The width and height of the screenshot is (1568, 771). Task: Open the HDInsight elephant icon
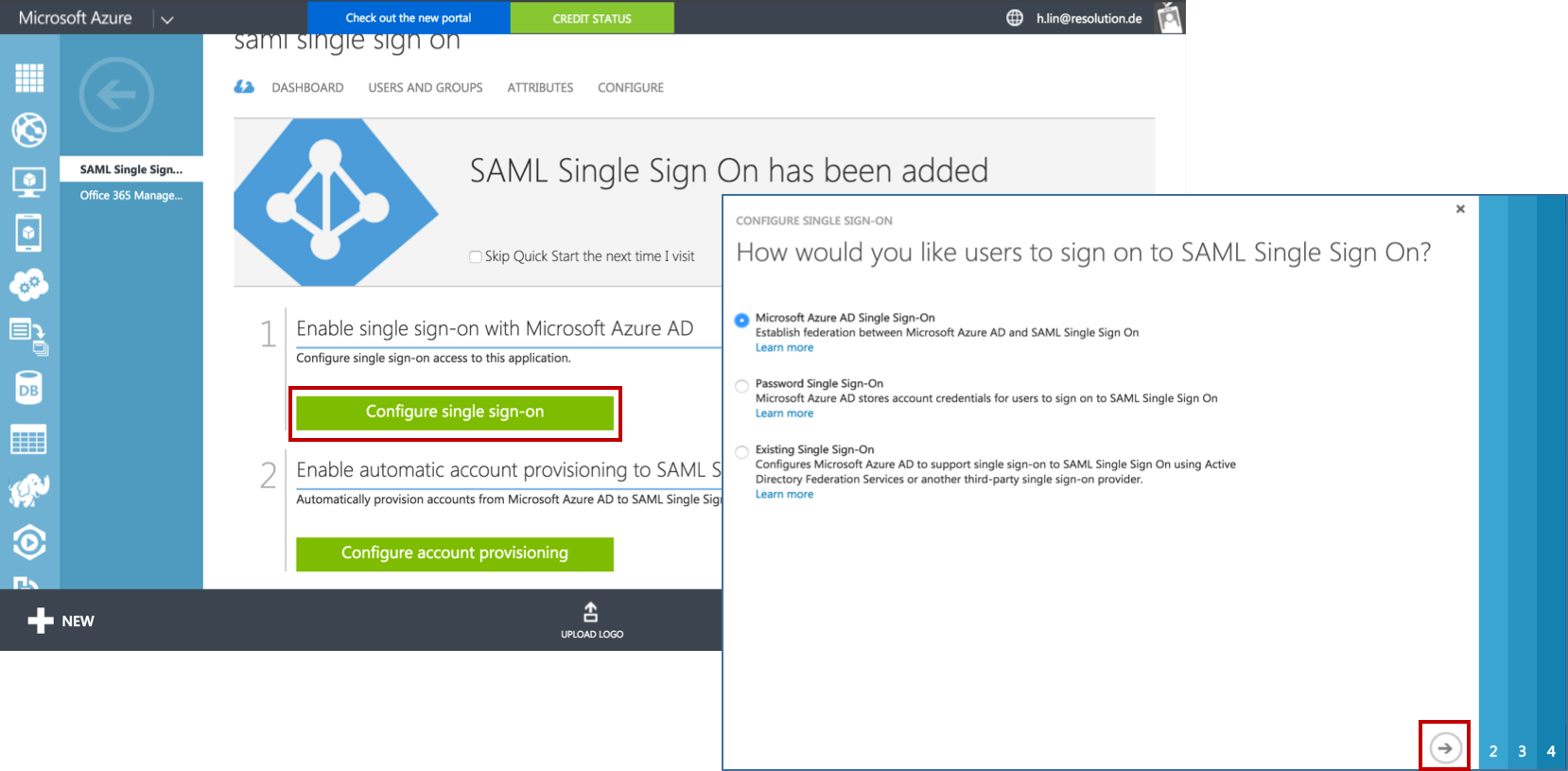click(29, 490)
